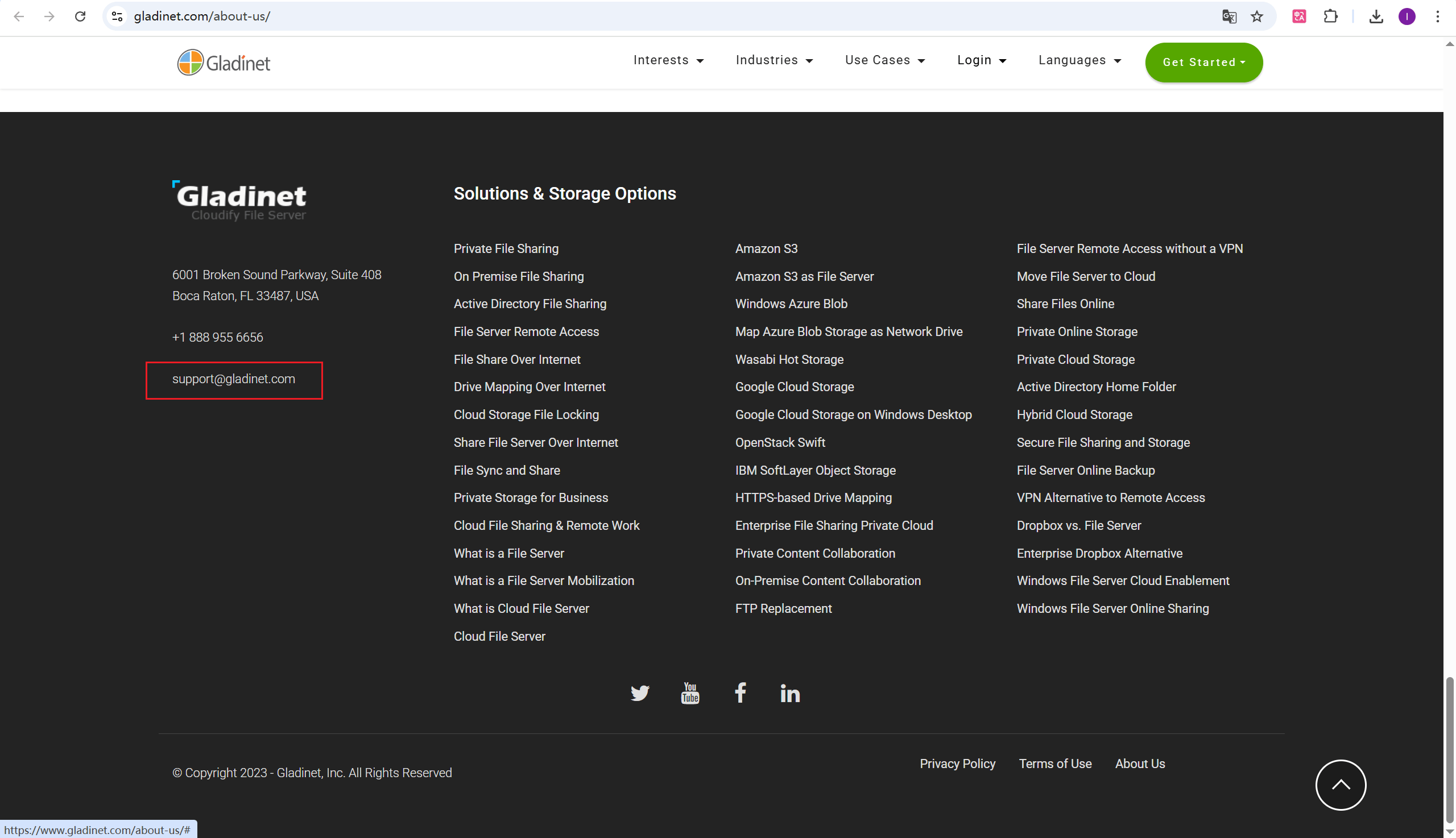Screen dimensions: 1456x838
Task: Open File Server Remote Access without a VPN
Action: point(1130,248)
